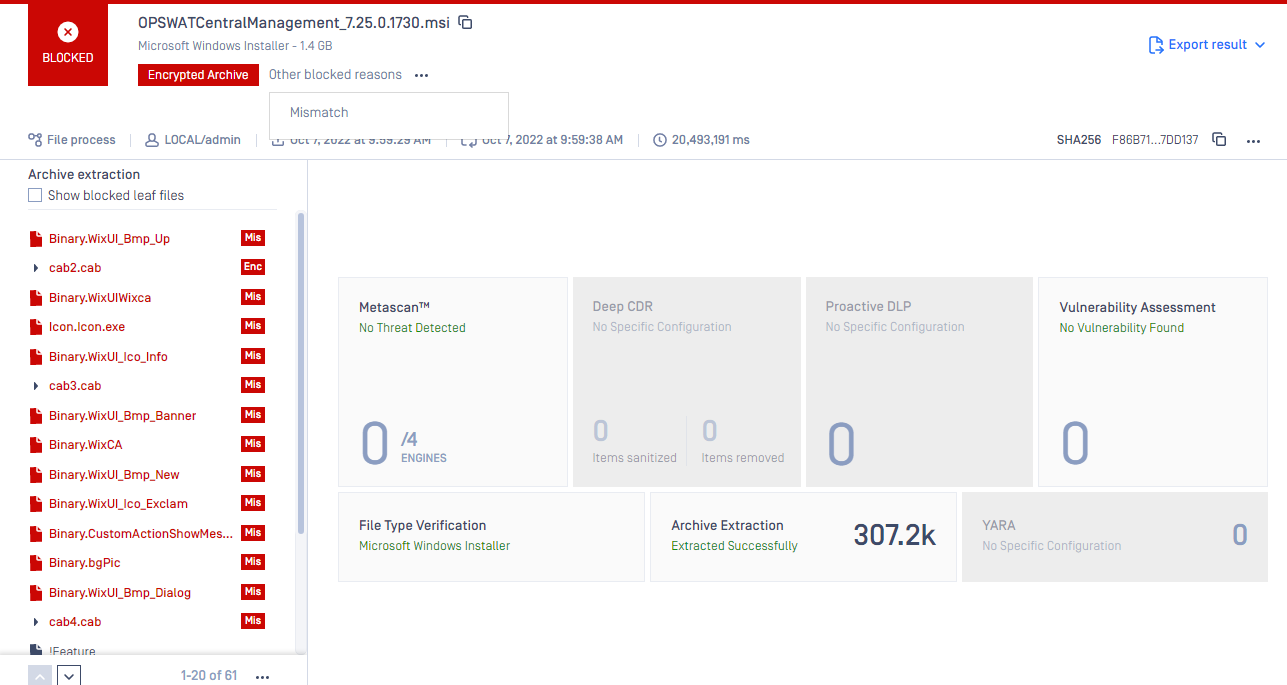
Task: Click the red BLOCKED status badge
Action: click(68, 45)
